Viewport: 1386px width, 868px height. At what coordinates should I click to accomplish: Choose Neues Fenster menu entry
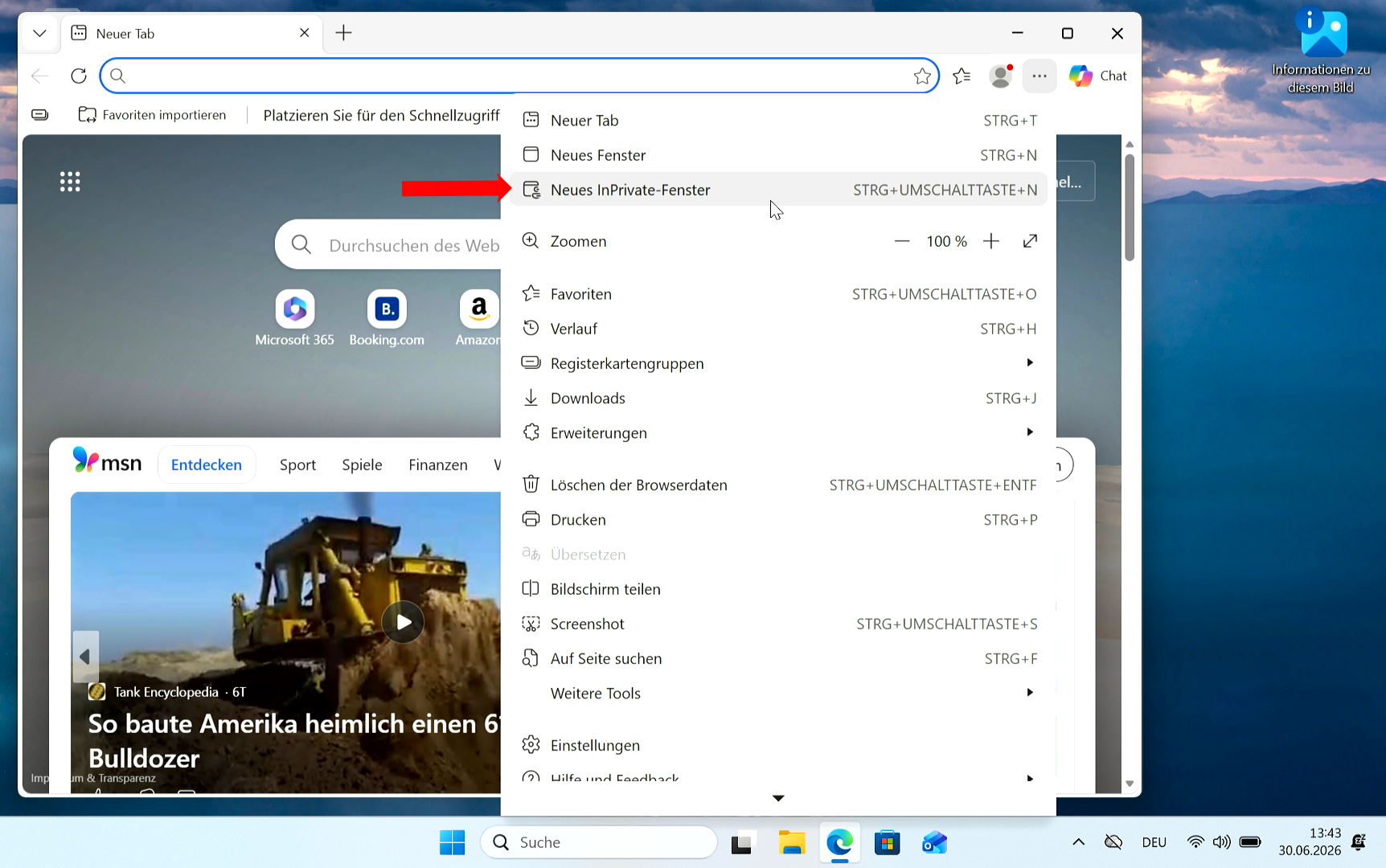pos(778,155)
